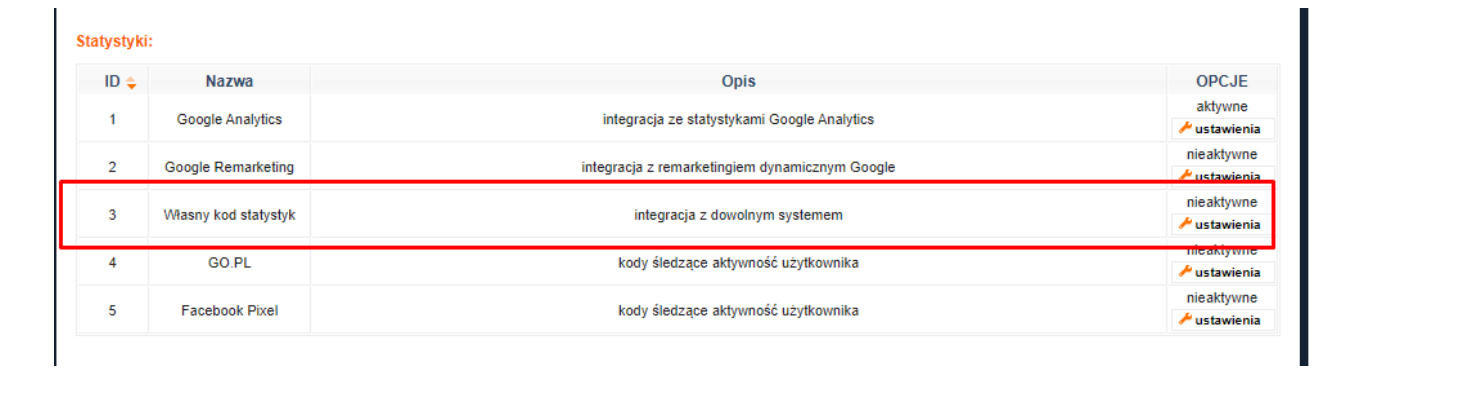
Task: Click 'nieaktywne' status of Google Remarketing
Action: tap(1222, 154)
